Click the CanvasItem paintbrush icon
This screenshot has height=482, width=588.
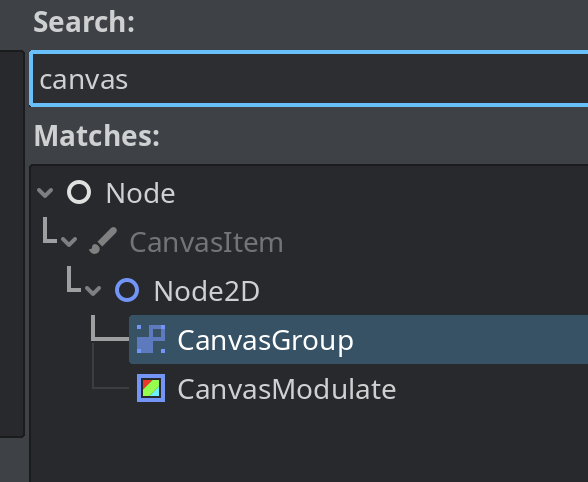tap(103, 241)
